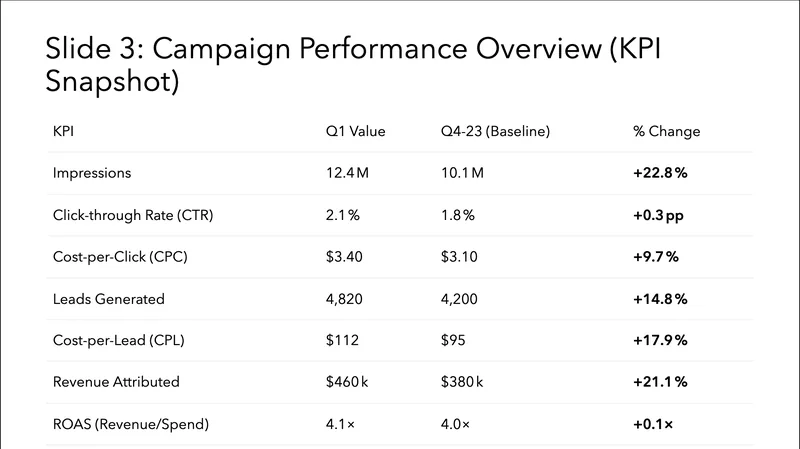This screenshot has height=449, width=800.
Task: Click the $460 k revenue value
Action: (348, 383)
